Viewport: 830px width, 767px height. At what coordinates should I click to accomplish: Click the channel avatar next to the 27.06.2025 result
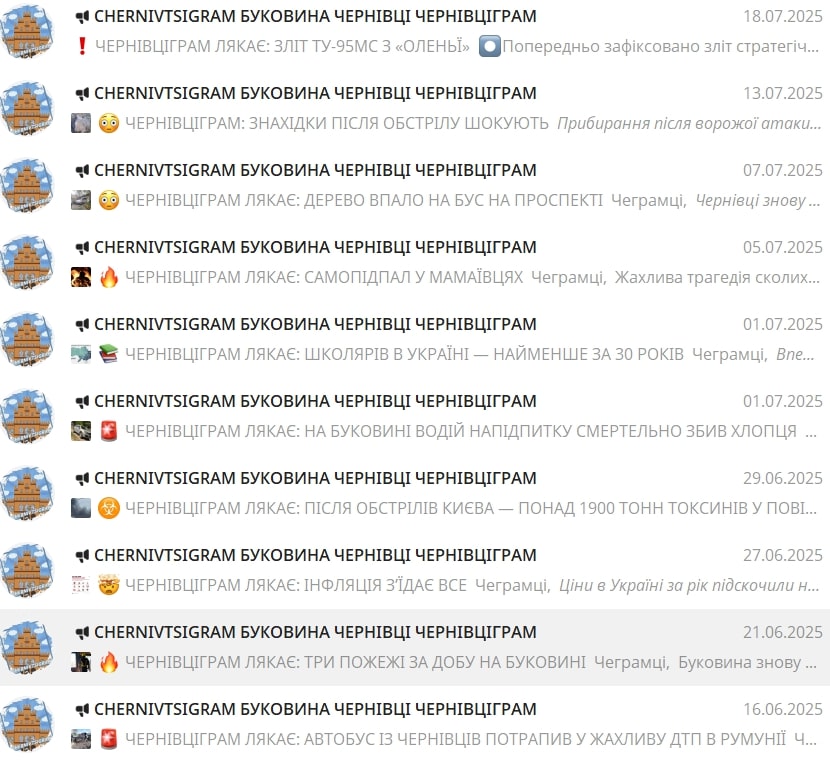26,571
